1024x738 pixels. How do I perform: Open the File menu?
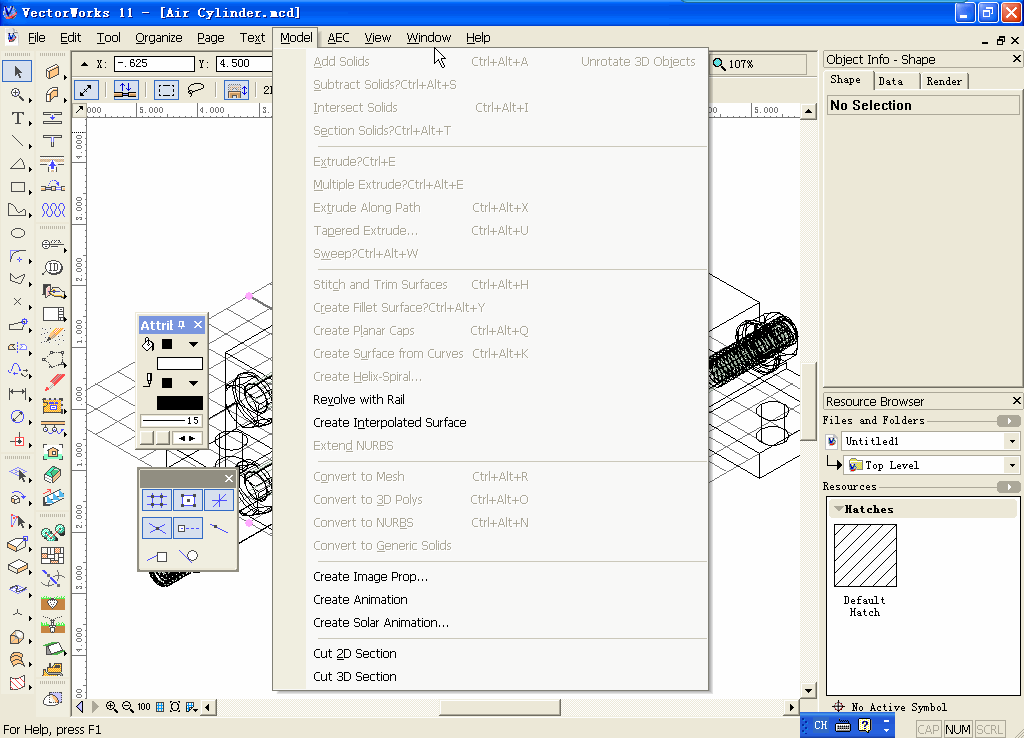click(37, 38)
